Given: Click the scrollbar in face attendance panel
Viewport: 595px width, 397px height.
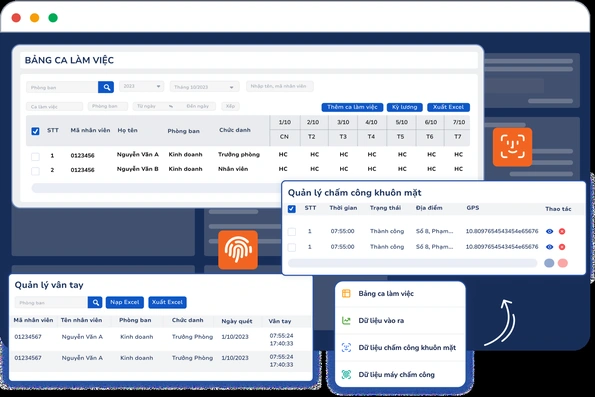Looking at the screenshot, I should point(412,263).
